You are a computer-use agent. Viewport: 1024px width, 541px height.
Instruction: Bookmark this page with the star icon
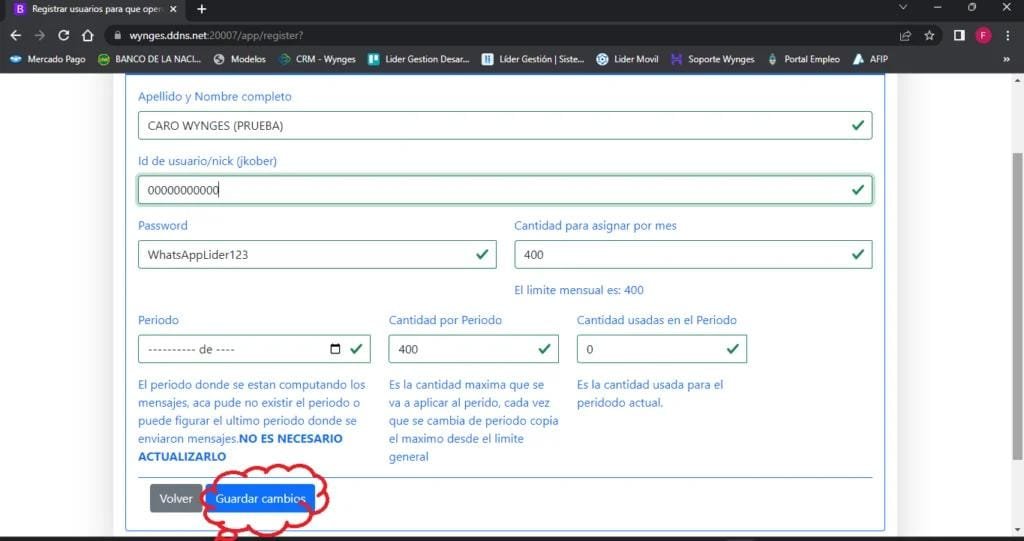coord(929,35)
